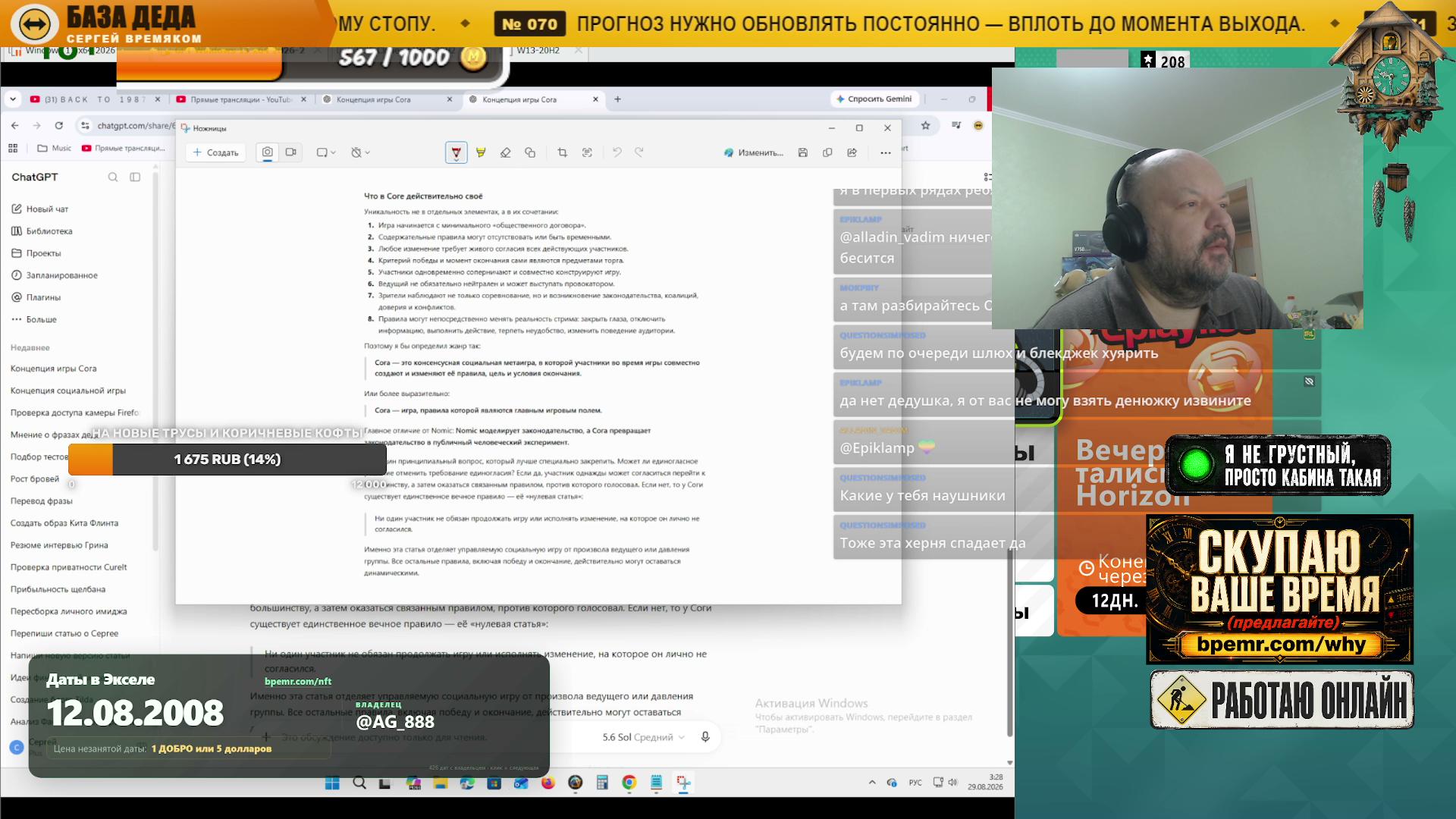Open the shapes tool in Snipping Tool
1456x819 pixels.
pyautogui.click(x=530, y=152)
